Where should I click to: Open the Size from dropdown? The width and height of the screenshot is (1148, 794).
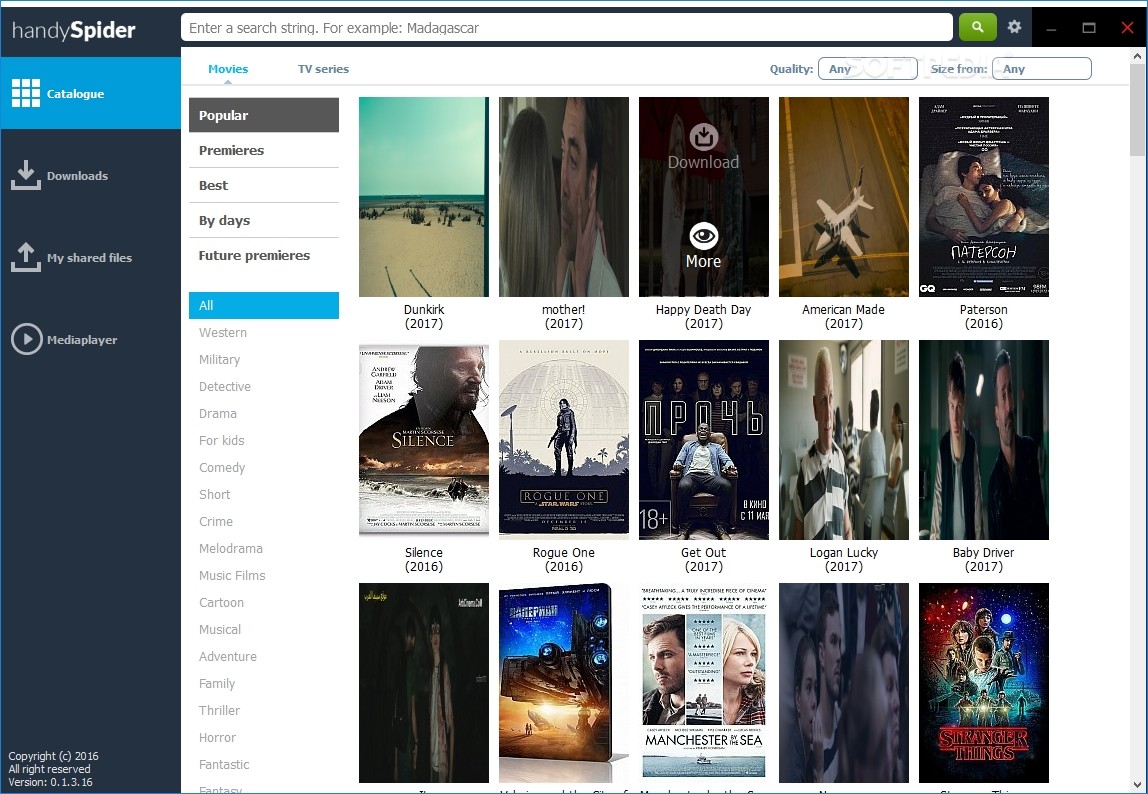click(1041, 69)
